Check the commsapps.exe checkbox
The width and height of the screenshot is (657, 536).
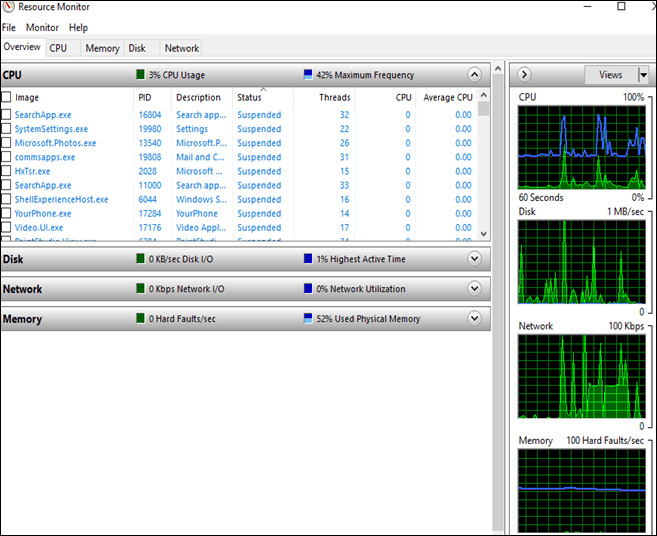[6, 157]
